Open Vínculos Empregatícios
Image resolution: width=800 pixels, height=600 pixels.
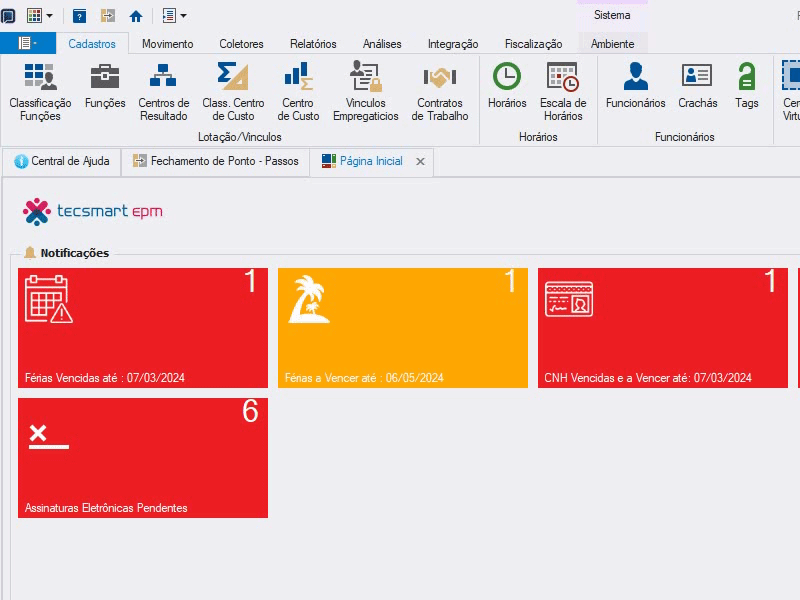[x=366, y=92]
